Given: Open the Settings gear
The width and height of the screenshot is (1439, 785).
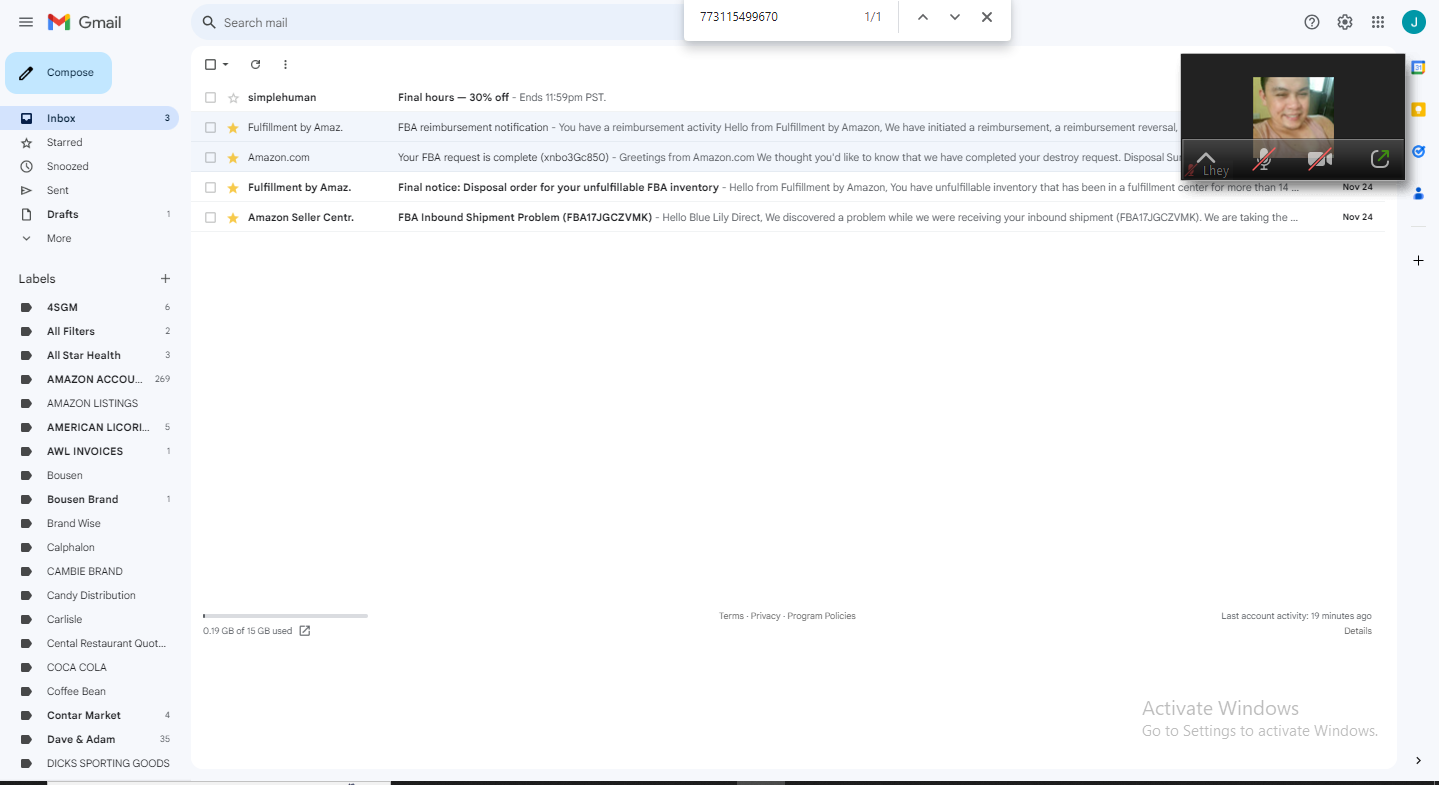Looking at the screenshot, I should [x=1345, y=22].
